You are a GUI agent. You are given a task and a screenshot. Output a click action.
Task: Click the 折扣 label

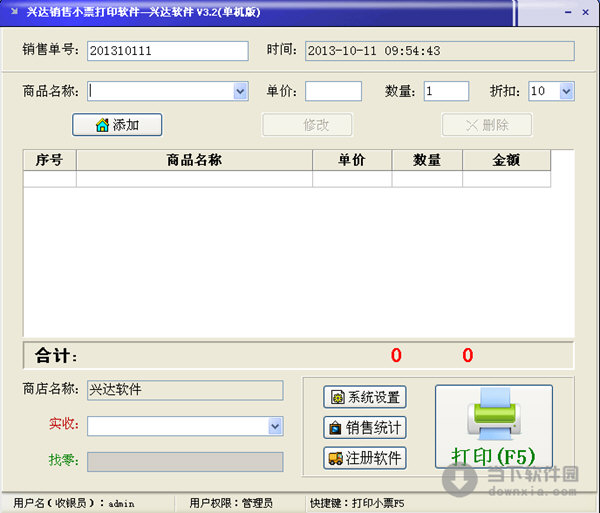point(505,91)
